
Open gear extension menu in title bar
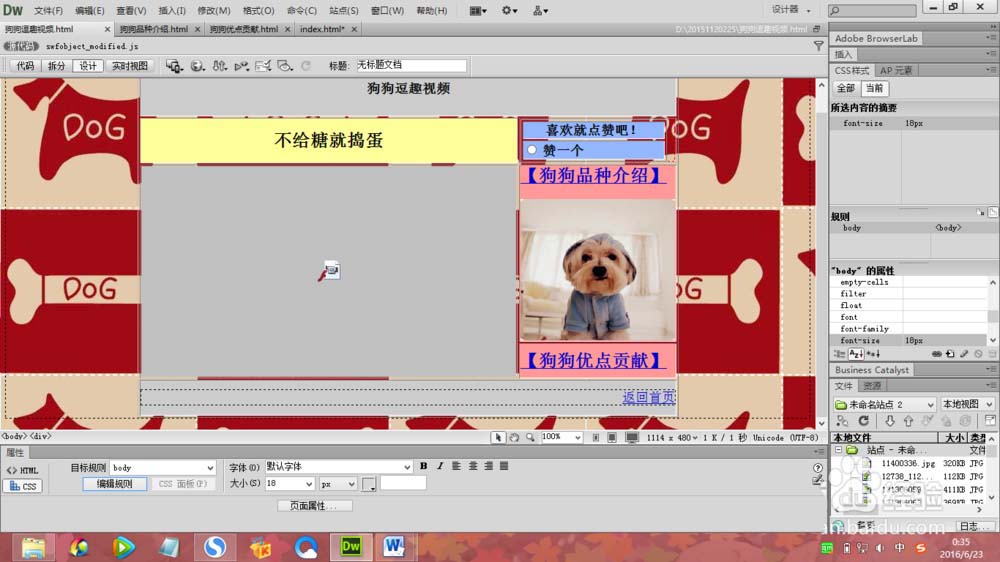(x=509, y=10)
